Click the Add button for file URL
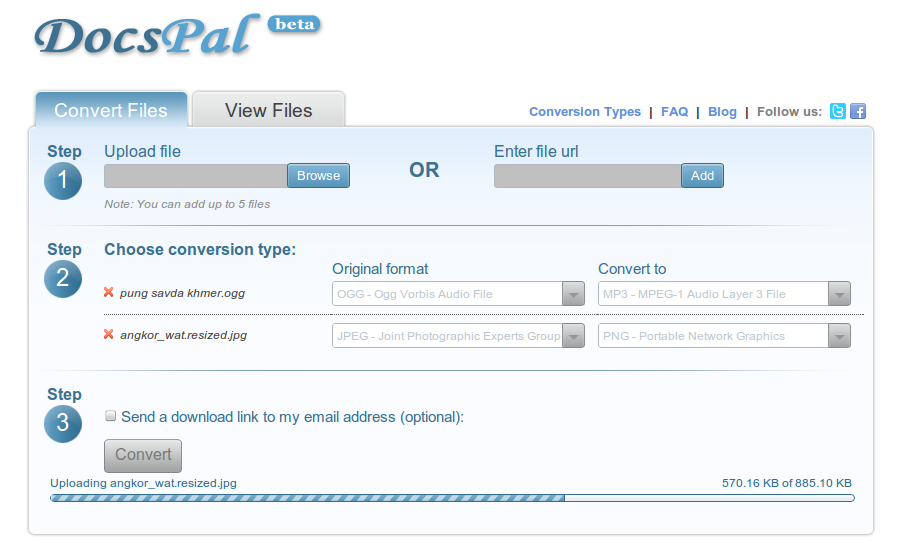The image size is (901, 543). tap(702, 176)
